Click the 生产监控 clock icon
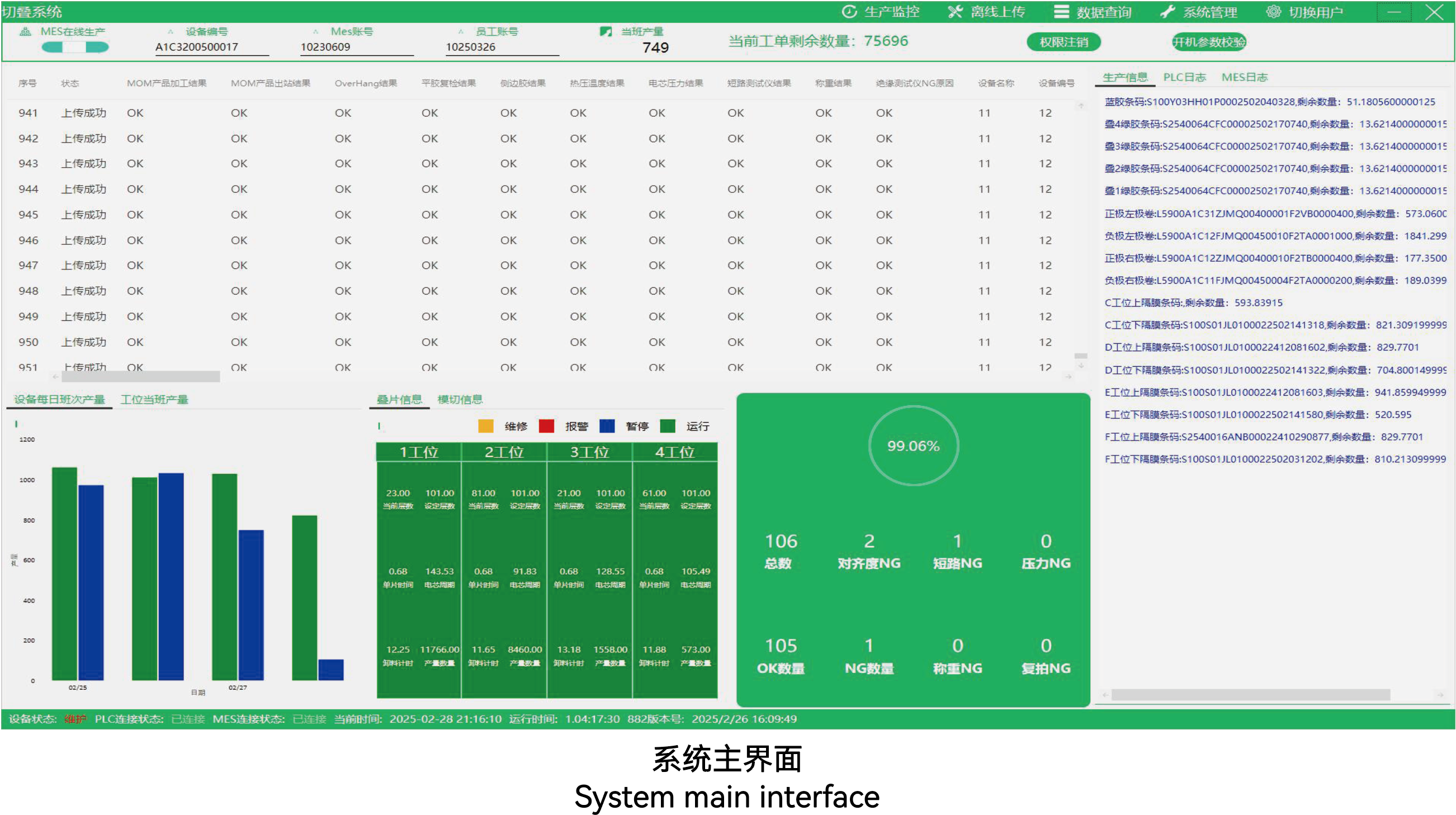Screen dimensions: 1456x815 (849, 11)
